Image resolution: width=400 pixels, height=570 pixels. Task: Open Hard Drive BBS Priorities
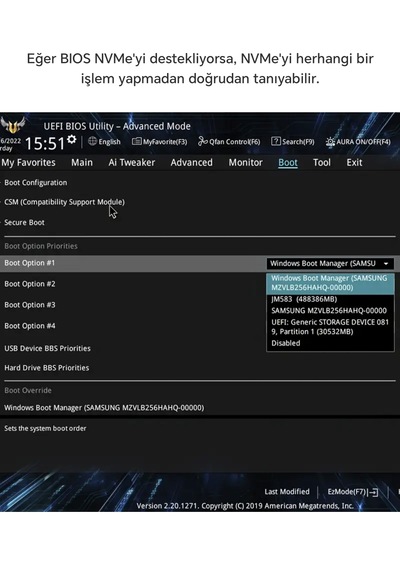point(47,368)
